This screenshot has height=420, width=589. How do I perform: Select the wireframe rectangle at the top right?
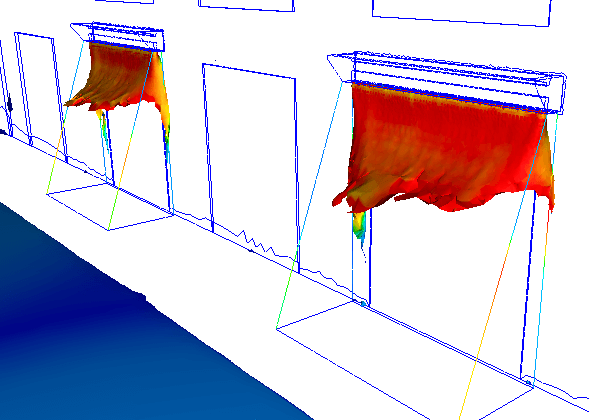click(x=462, y=12)
